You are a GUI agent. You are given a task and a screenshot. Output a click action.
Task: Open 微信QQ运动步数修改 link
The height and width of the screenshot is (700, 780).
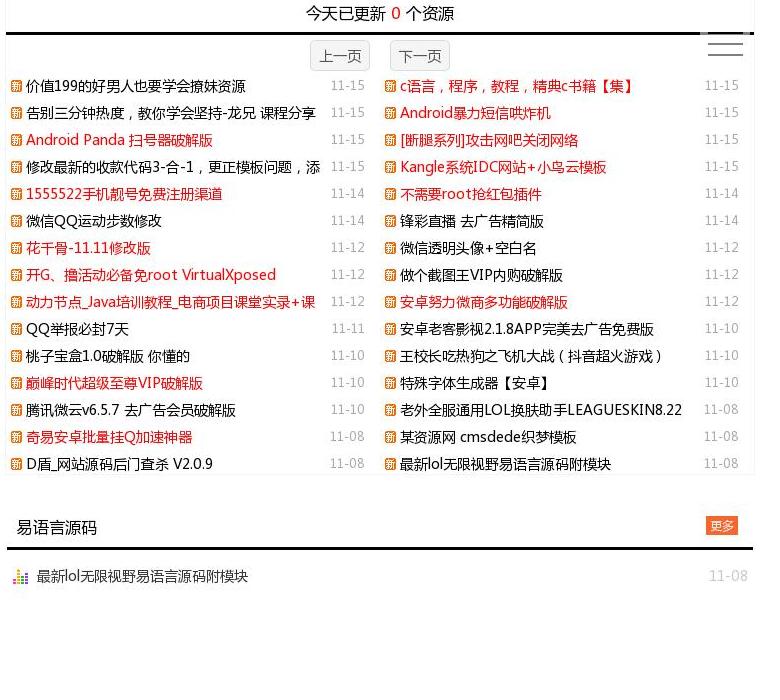(94, 221)
